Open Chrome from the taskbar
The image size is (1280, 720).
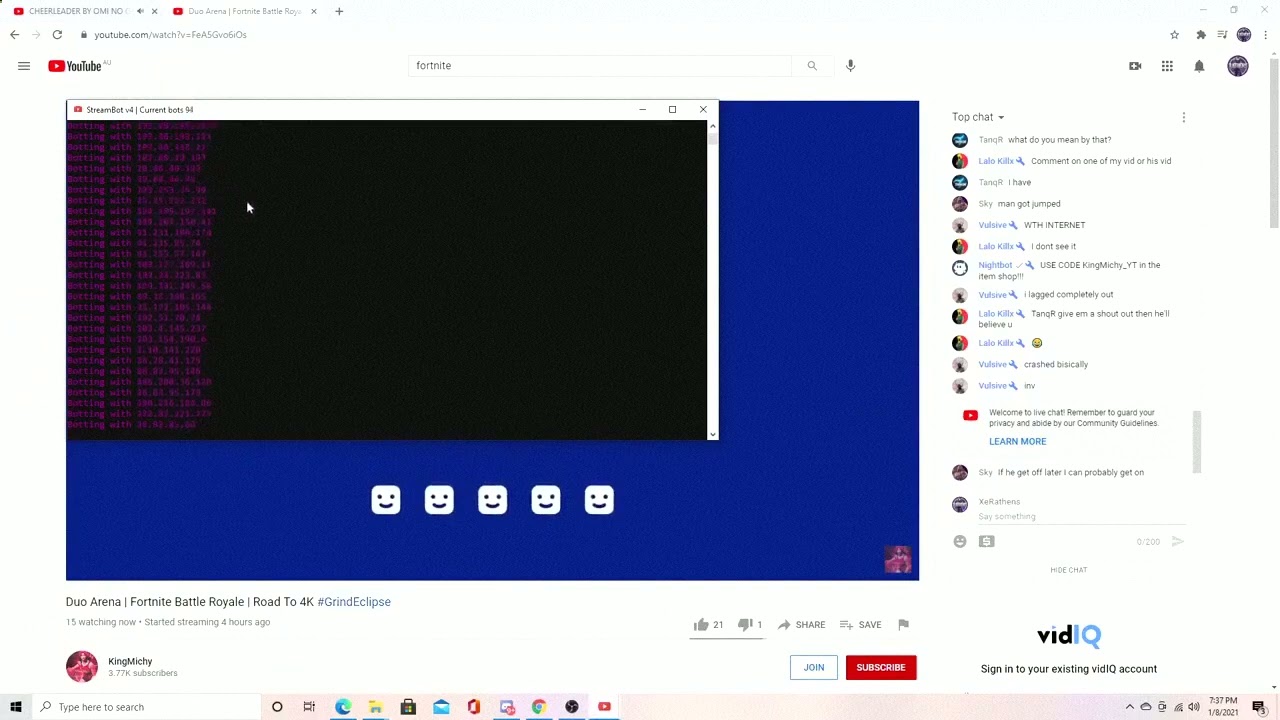click(539, 707)
